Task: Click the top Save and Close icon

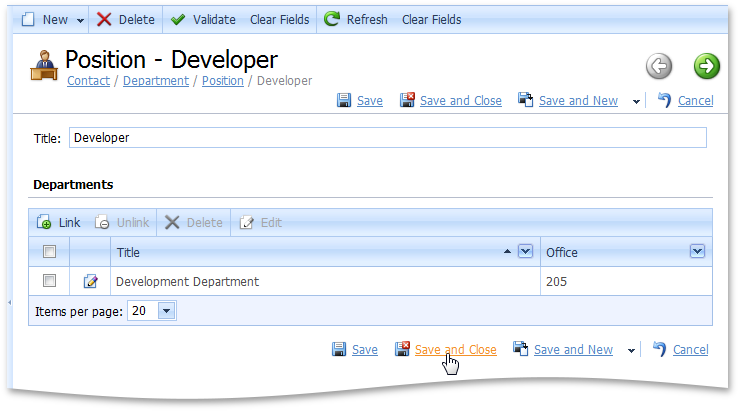Action: (407, 100)
